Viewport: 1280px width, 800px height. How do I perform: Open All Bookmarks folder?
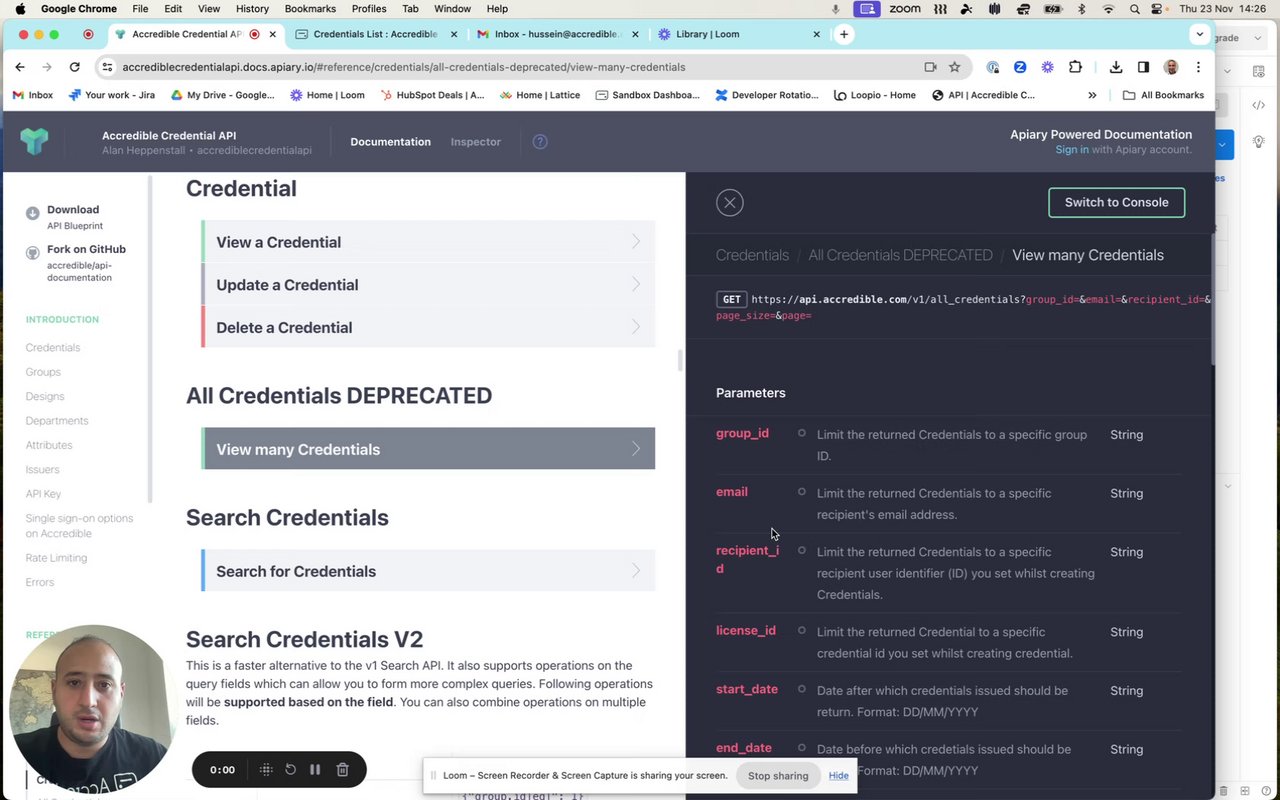click(x=1163, y=95)
